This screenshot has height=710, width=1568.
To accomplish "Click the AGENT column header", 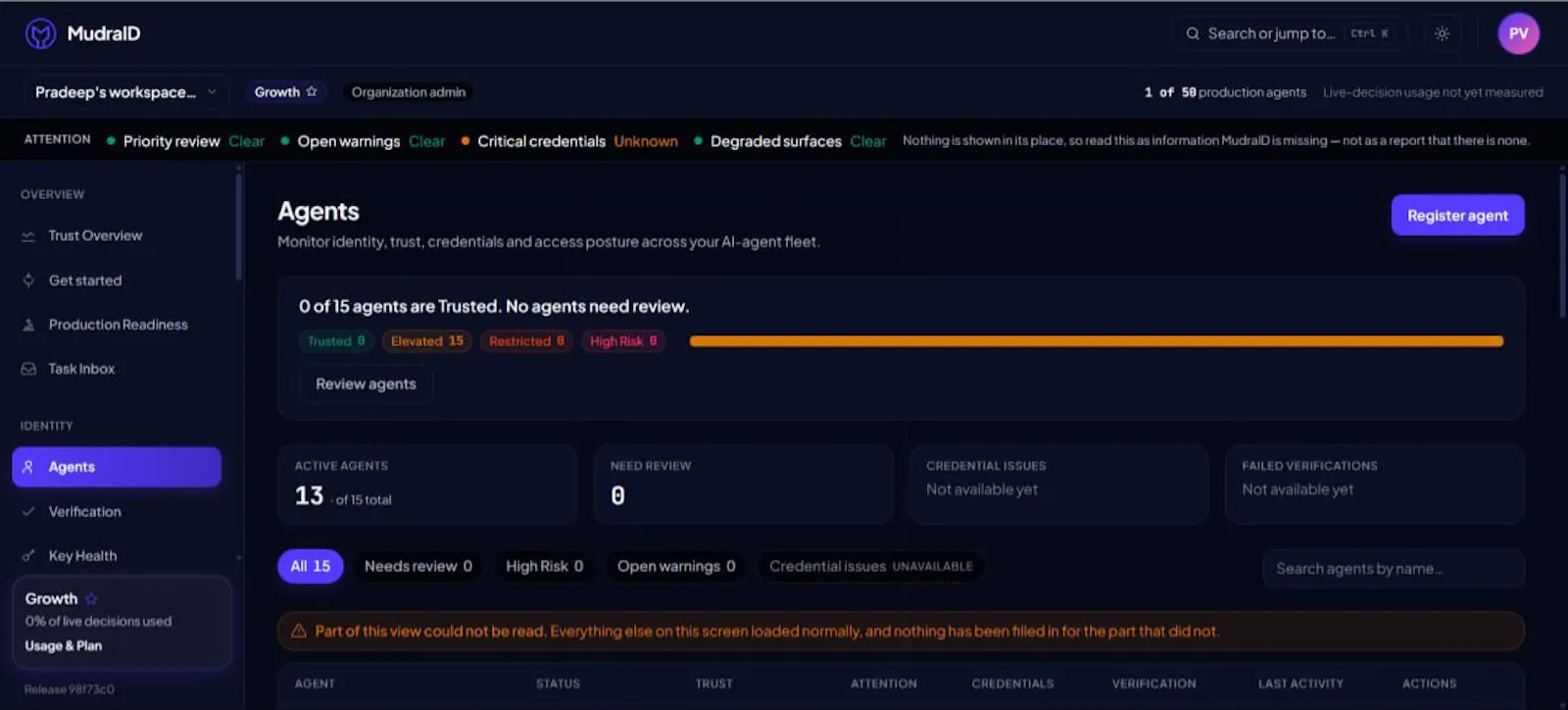I will [315, 684].
